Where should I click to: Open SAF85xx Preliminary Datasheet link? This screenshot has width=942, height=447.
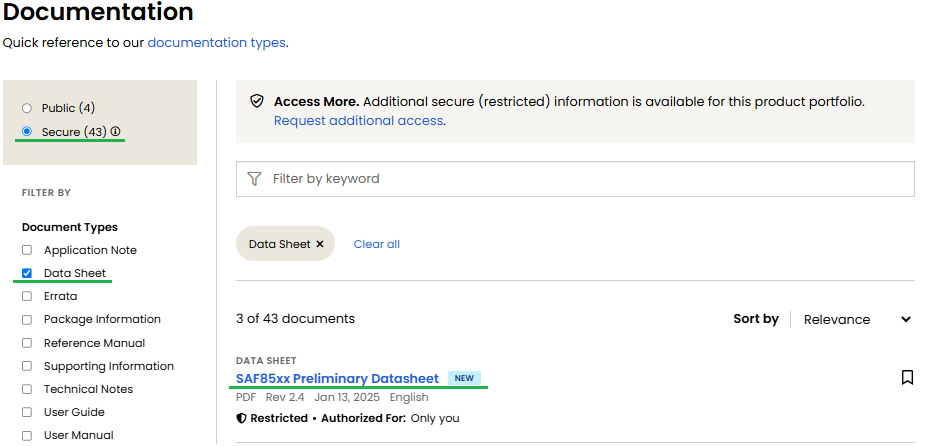click(337, 378)
